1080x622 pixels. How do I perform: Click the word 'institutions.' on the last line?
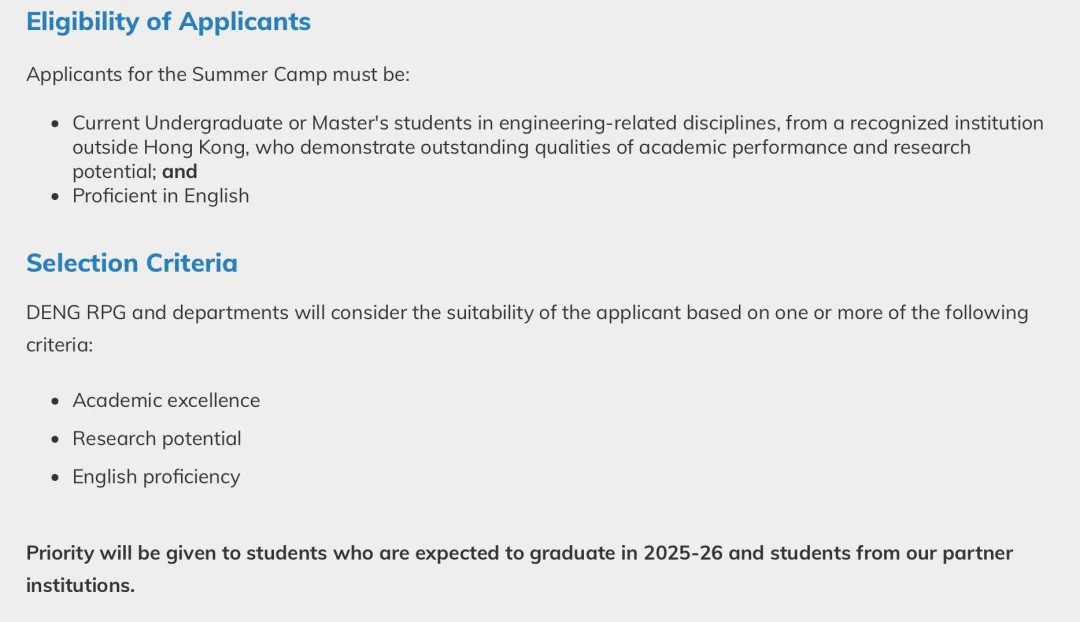point(81,585)
